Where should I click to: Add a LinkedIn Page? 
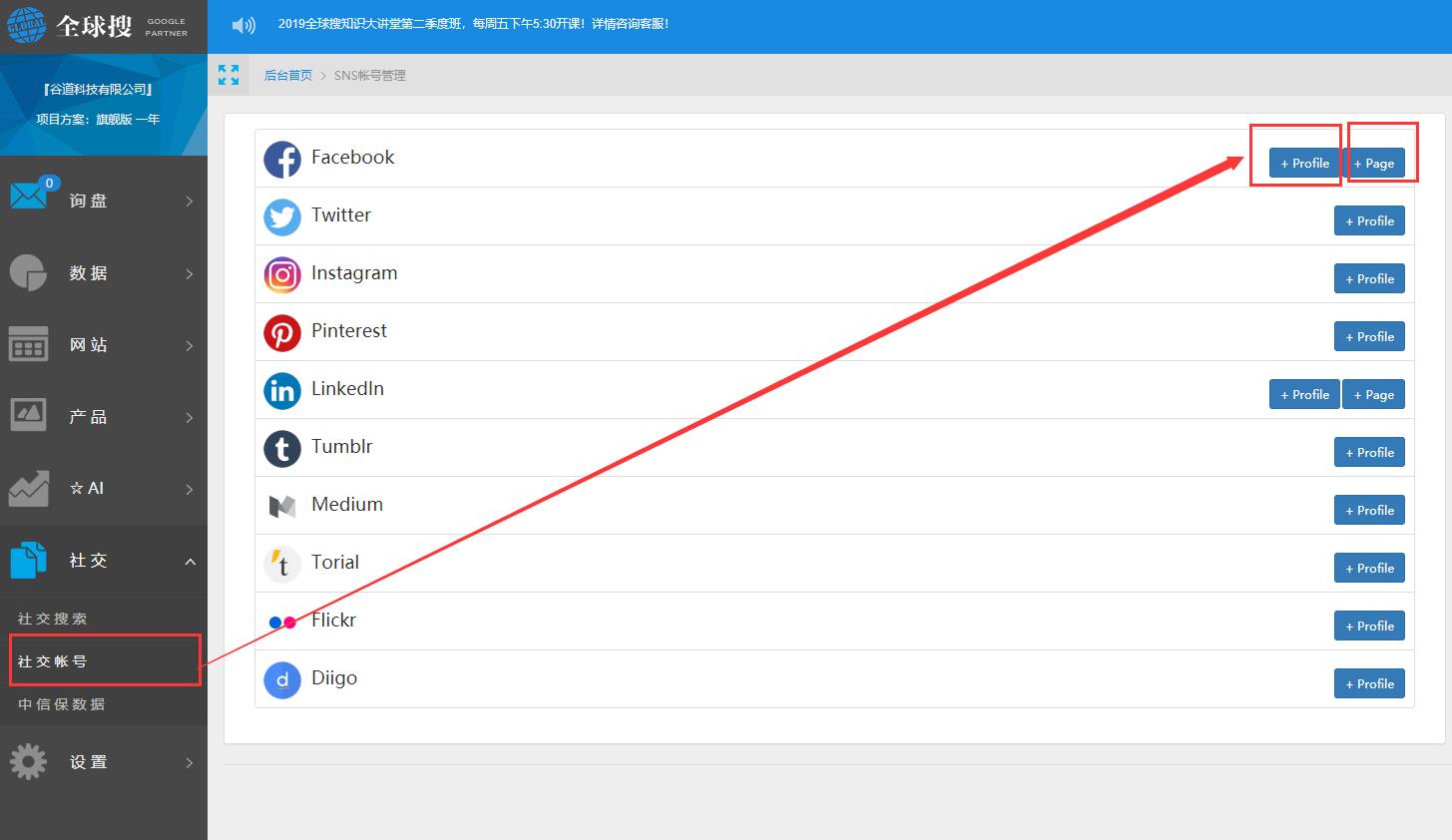tap(1373, 395)
